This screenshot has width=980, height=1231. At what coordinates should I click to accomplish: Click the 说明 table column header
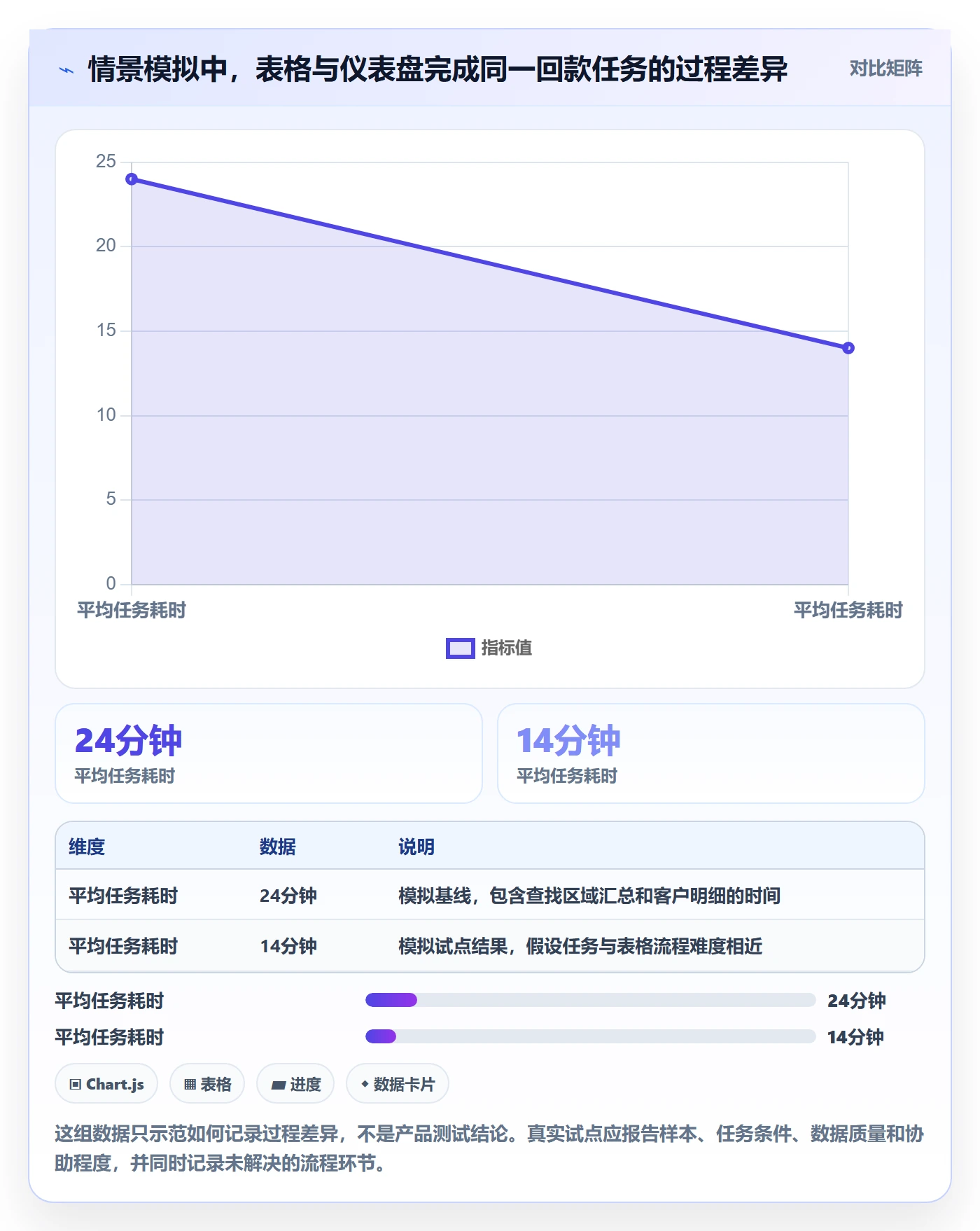point(416,847)
